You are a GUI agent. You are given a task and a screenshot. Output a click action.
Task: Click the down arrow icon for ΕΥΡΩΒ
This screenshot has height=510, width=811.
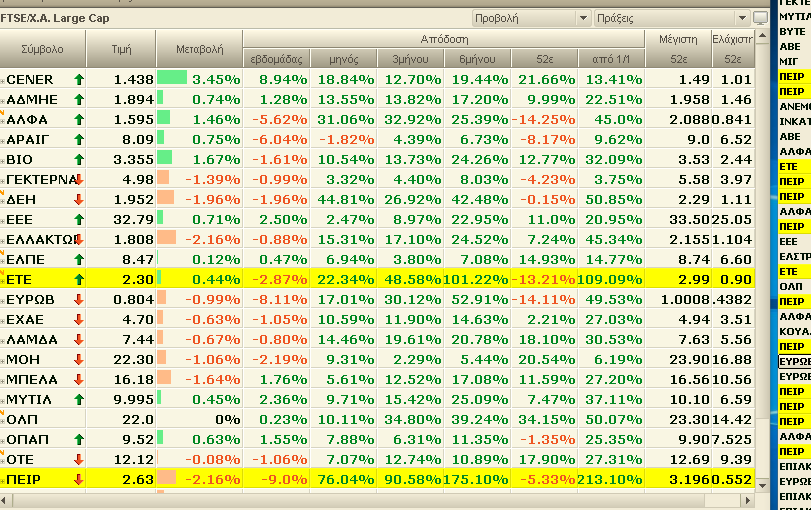click(x=79, y=299)
